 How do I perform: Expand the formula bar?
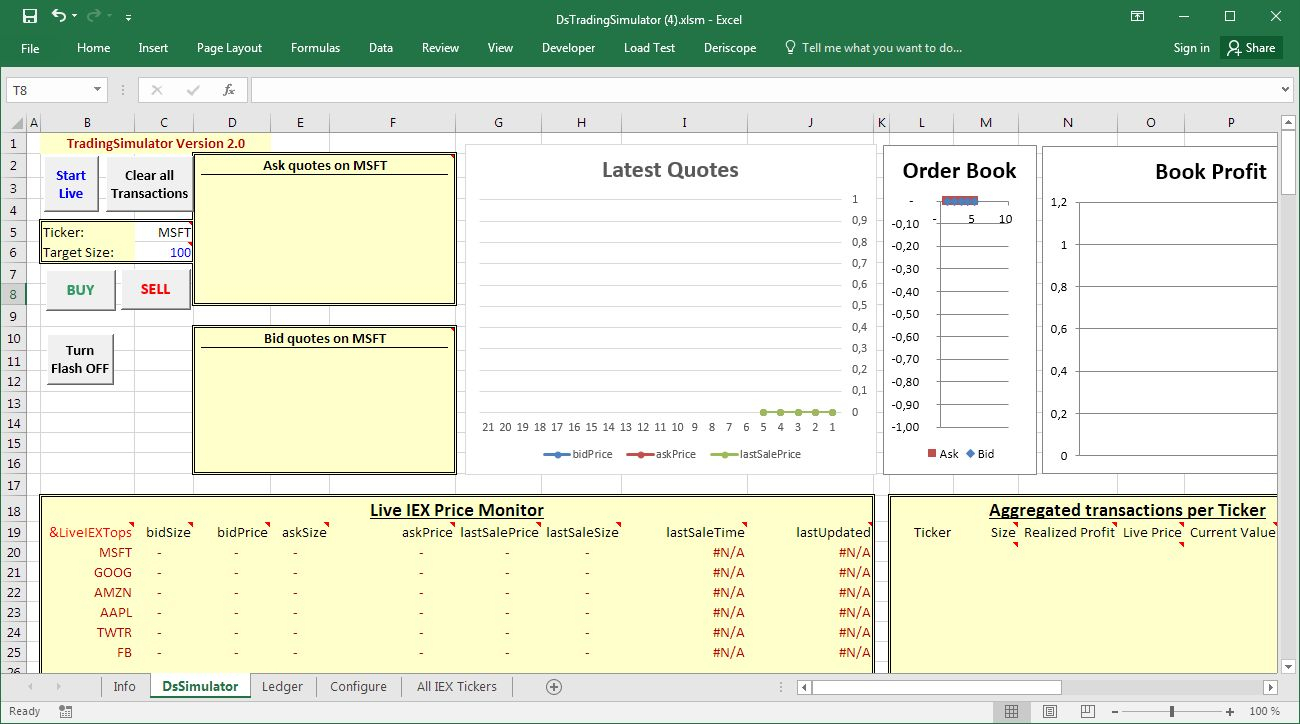pyautogui.click(x=1285, y=90)
